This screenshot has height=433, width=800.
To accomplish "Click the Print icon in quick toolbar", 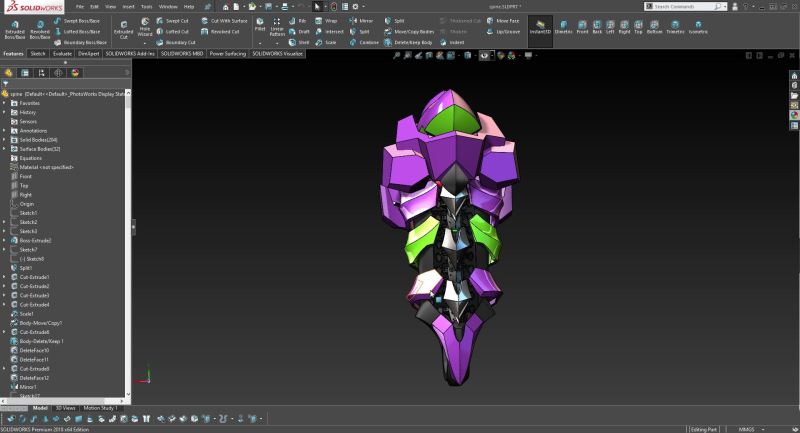I will click(285, 7).
